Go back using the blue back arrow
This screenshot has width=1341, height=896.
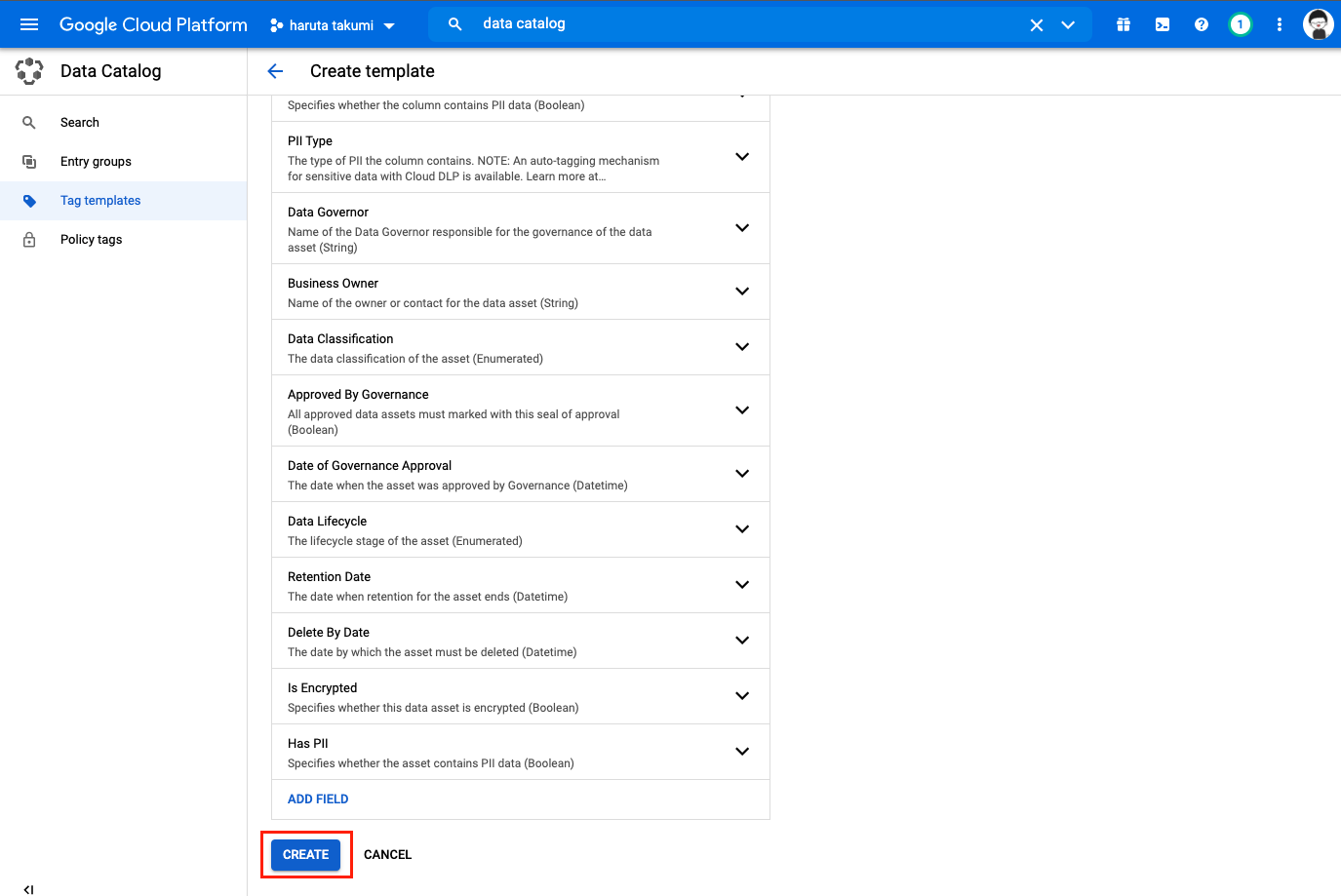(x=275, y=71)
